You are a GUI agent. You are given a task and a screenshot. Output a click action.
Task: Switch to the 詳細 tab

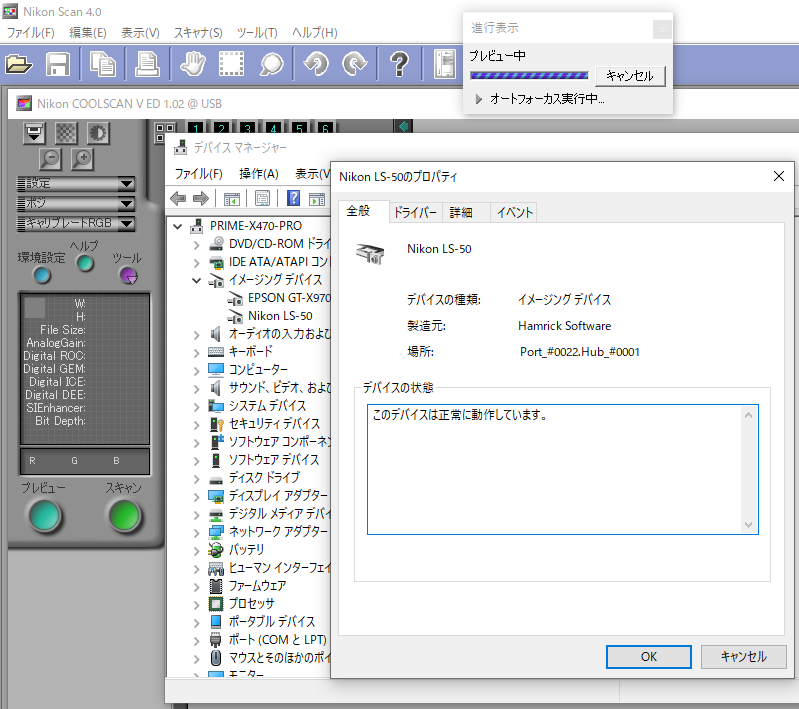461,212
